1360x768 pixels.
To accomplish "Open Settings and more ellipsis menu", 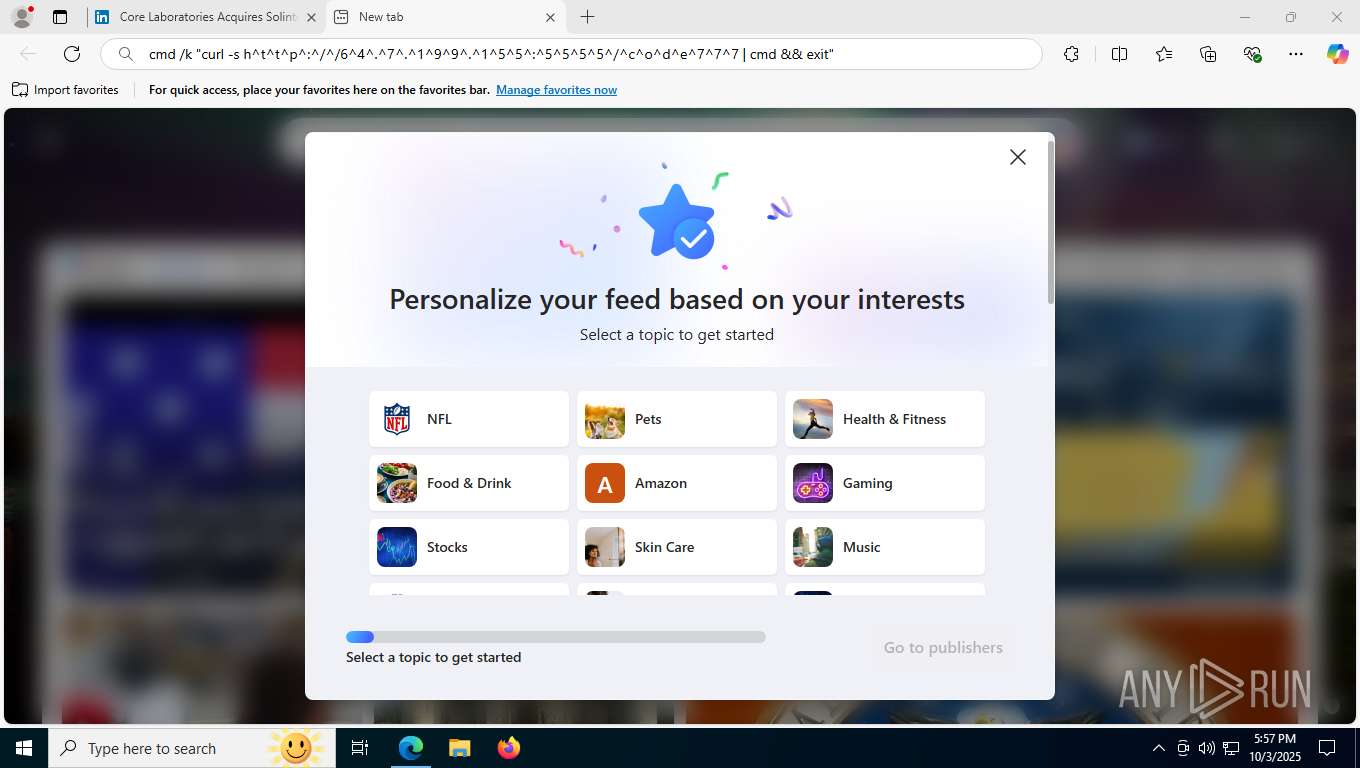I will [1296, 54].
